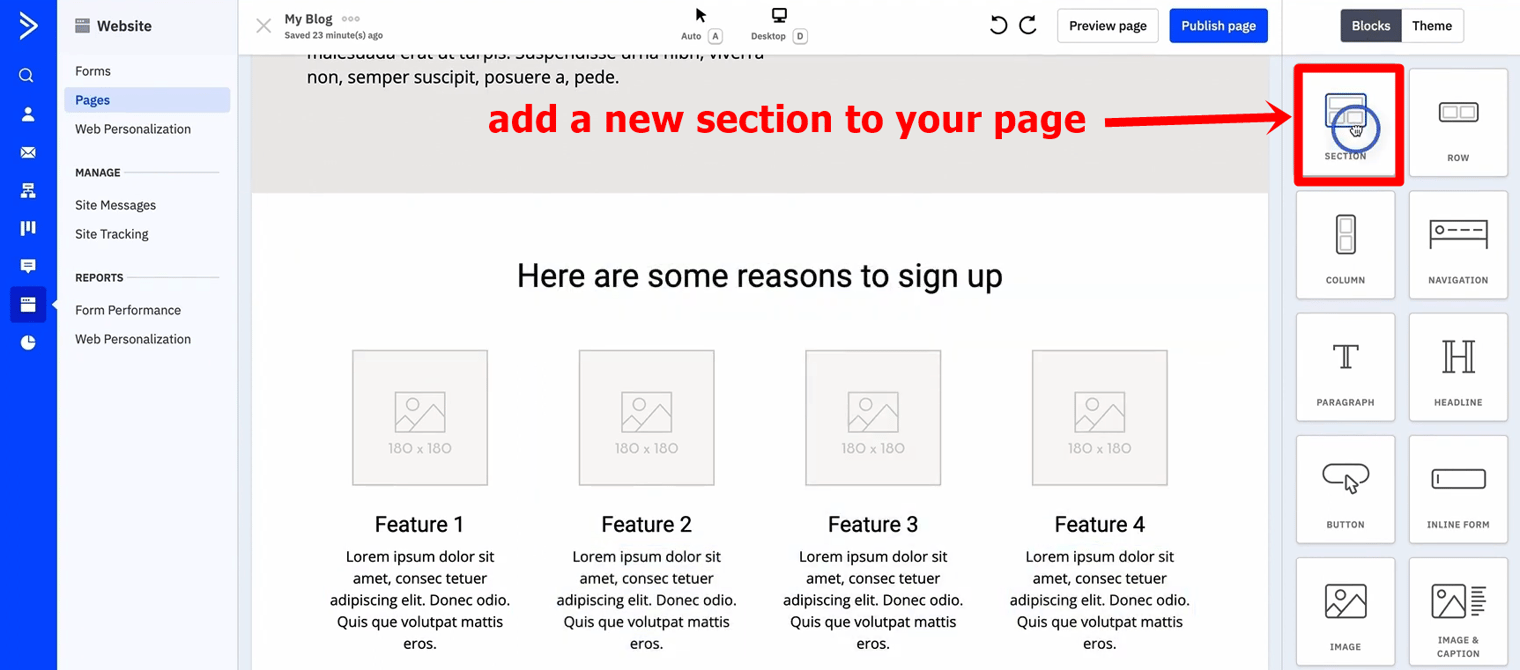The image size is (1520, 670).
Task: Click the Preview page button
Action: 1107,26
